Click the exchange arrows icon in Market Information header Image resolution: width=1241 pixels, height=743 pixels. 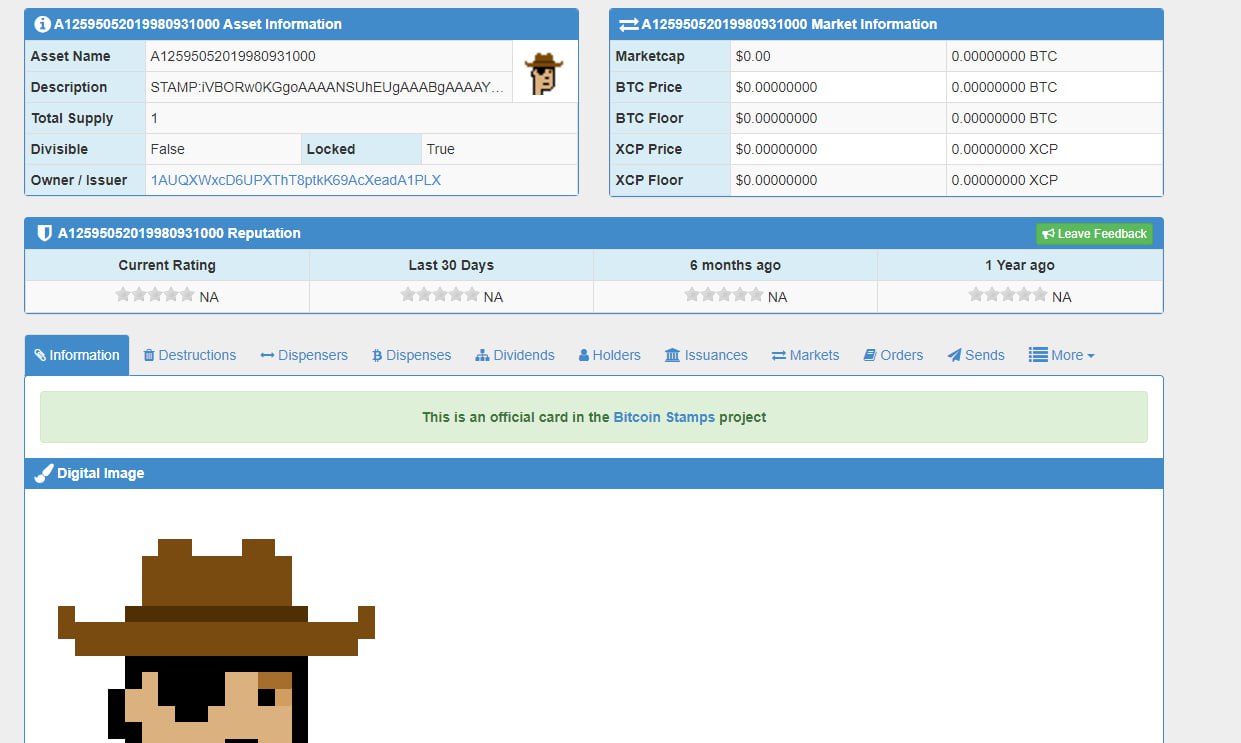[x=629, y=24]
